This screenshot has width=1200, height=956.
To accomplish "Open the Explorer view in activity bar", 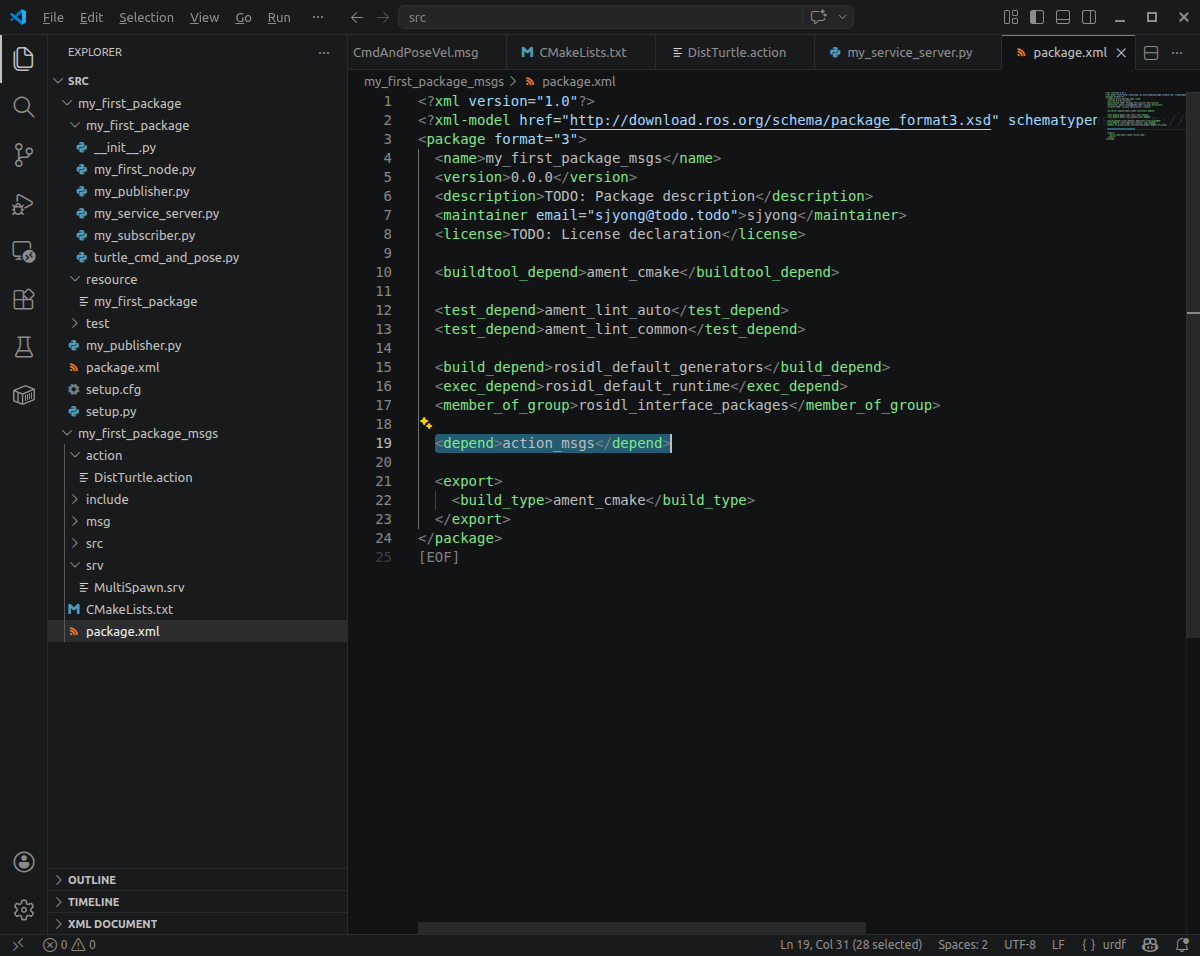I will (x=23, y=58).
